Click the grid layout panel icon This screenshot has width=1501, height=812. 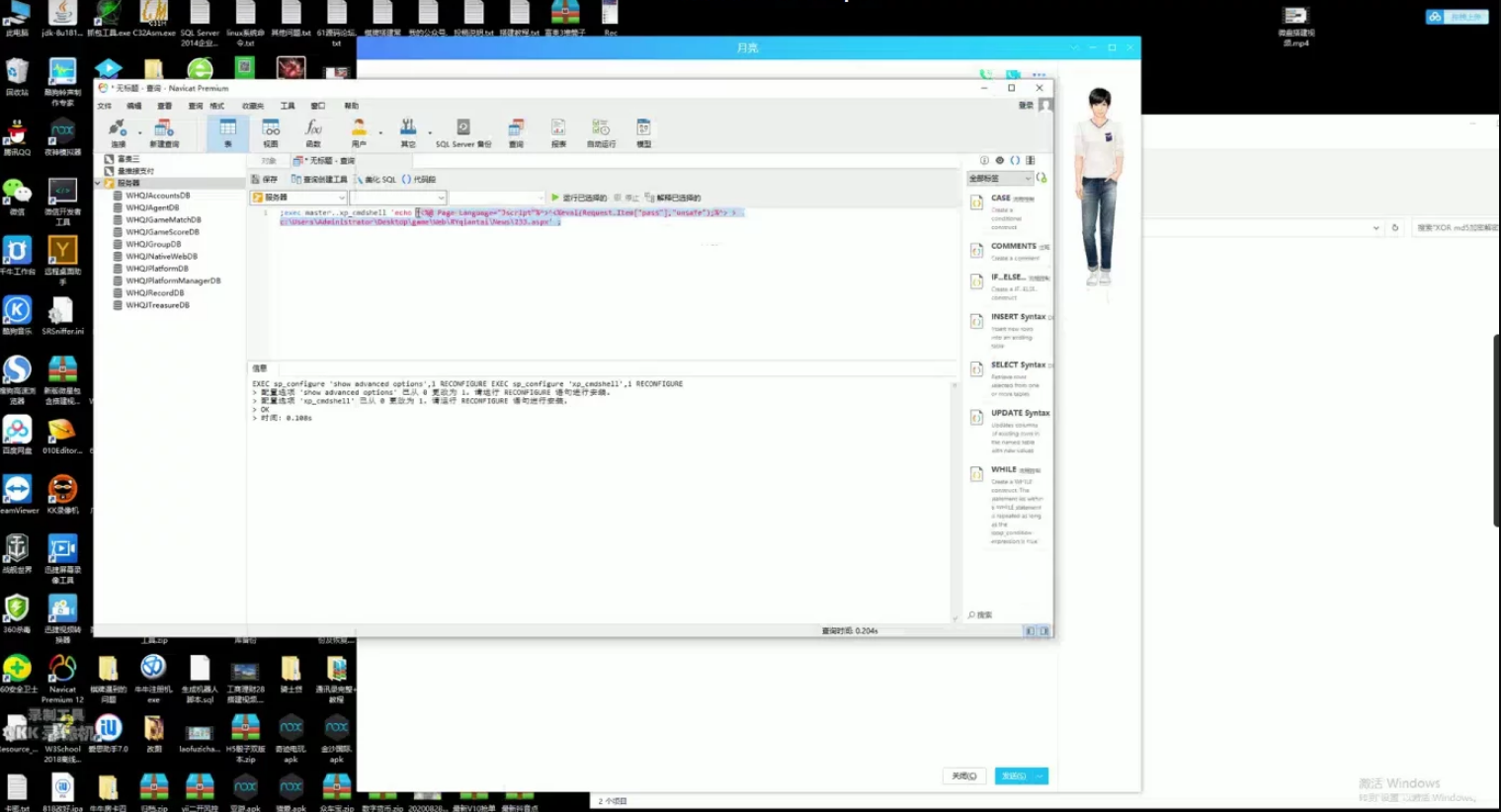pos(1031,160)
